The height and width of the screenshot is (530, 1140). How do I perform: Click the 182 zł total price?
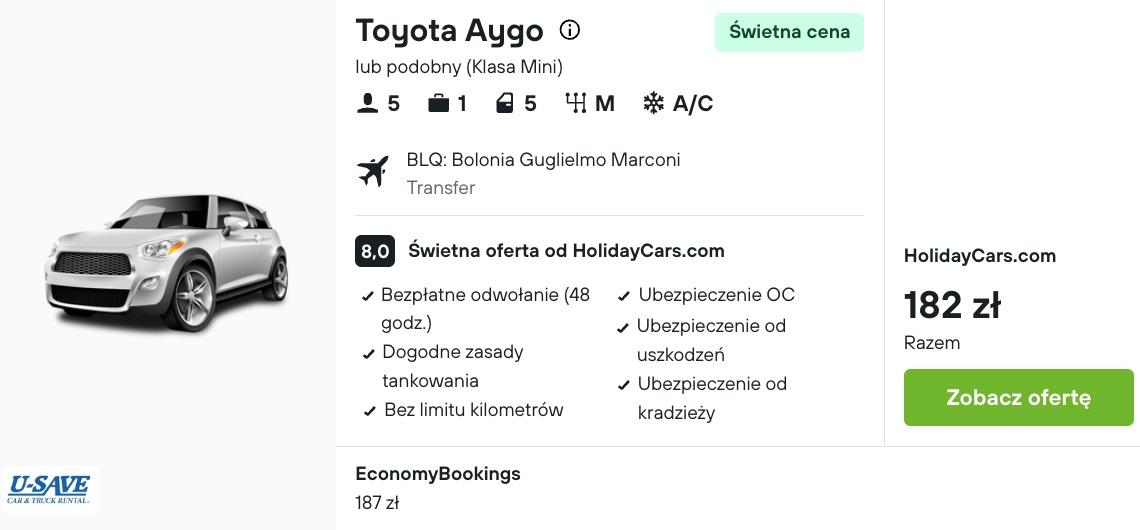tap(952, 305)
